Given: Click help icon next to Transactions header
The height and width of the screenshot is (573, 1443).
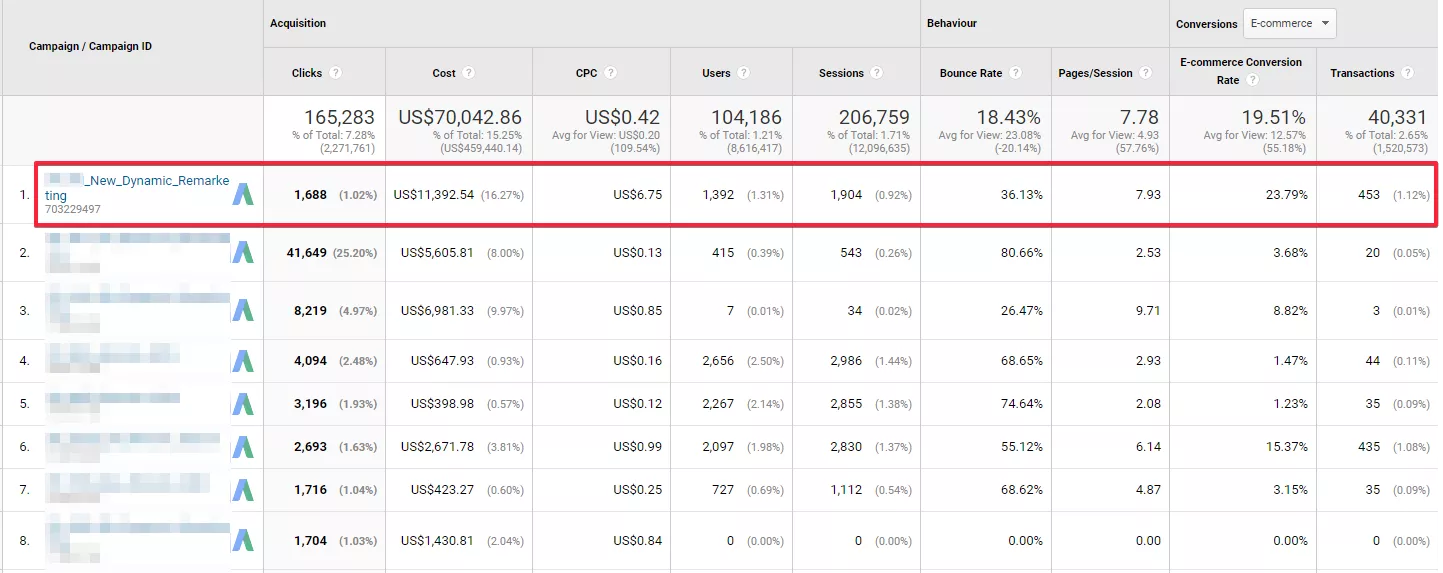Looking at the screenshot, I should tap(1408, 73).
